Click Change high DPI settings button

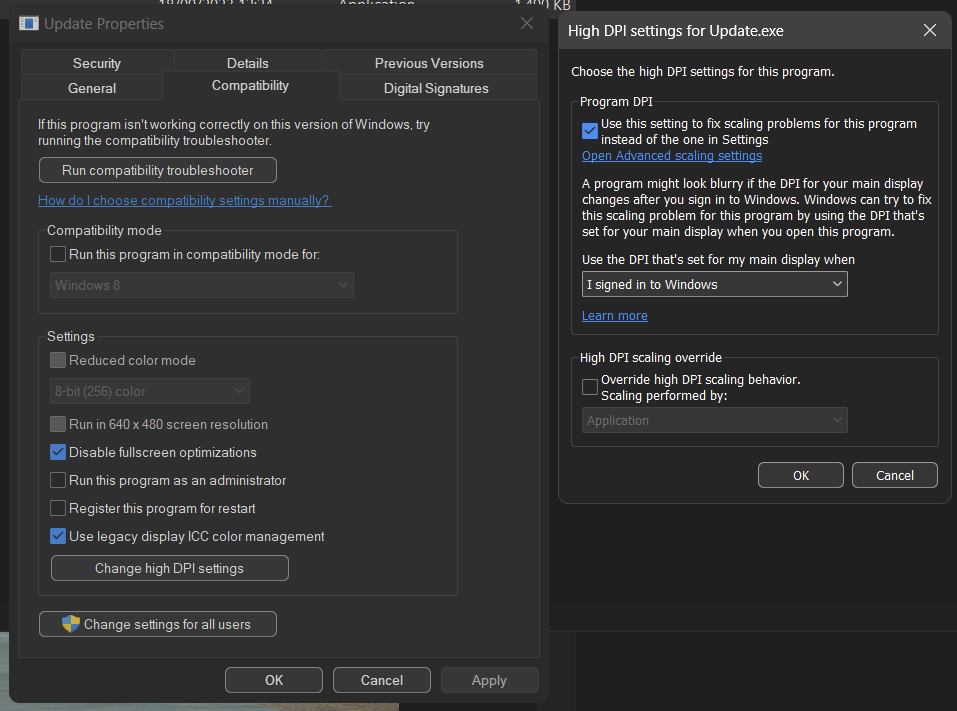(170, 568)
